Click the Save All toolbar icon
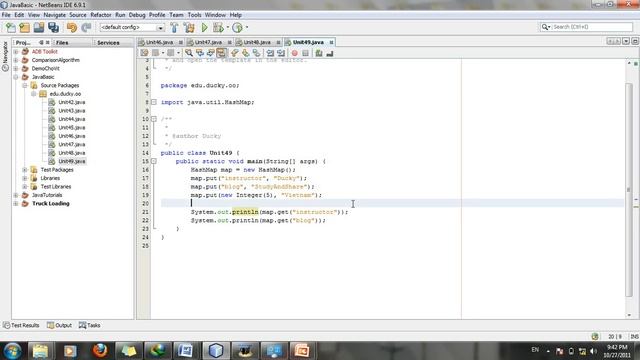This screenshot has width=640, height=360. click(53, 27)
